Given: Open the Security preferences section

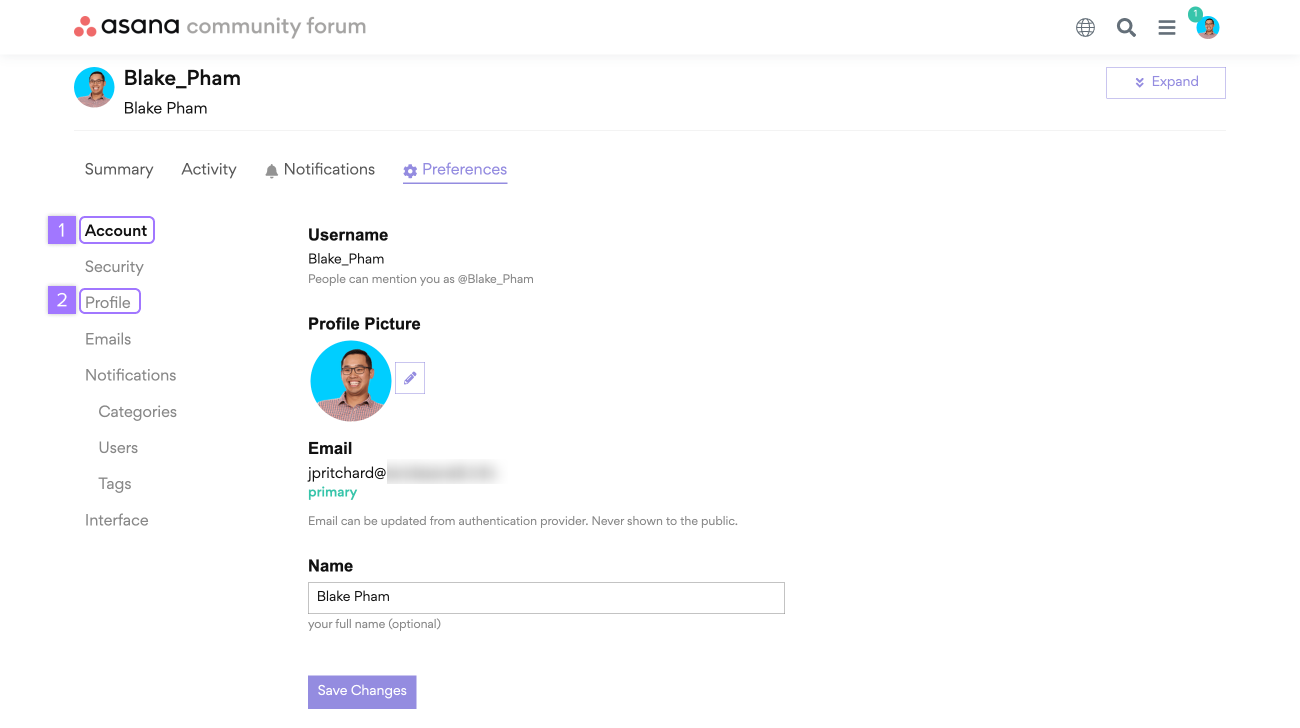Looking at the screenshot, I should (x=114, y=266).
